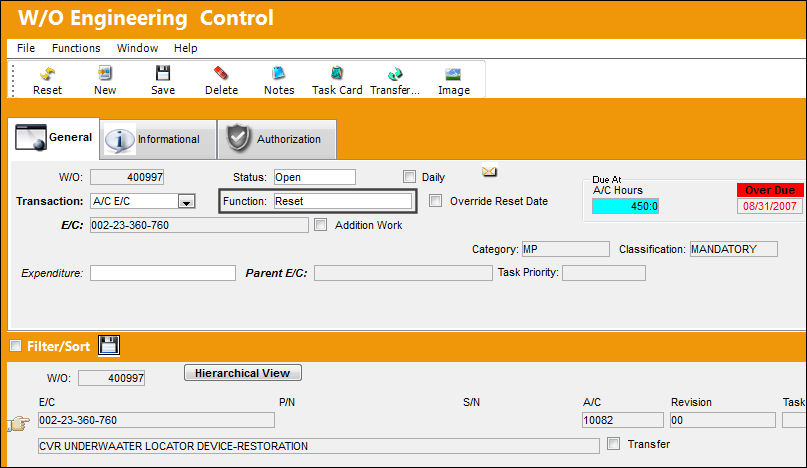Viewport: 807px width, 468px height.
Task: Create a new record with New icon
Action: (x=105, y=74)
